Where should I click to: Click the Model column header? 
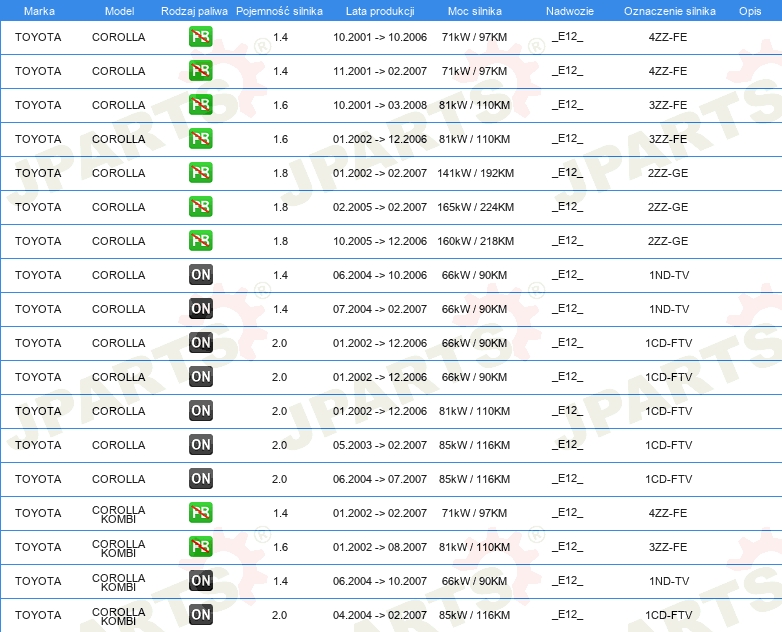pyautogui.click(x=119, y=11)
